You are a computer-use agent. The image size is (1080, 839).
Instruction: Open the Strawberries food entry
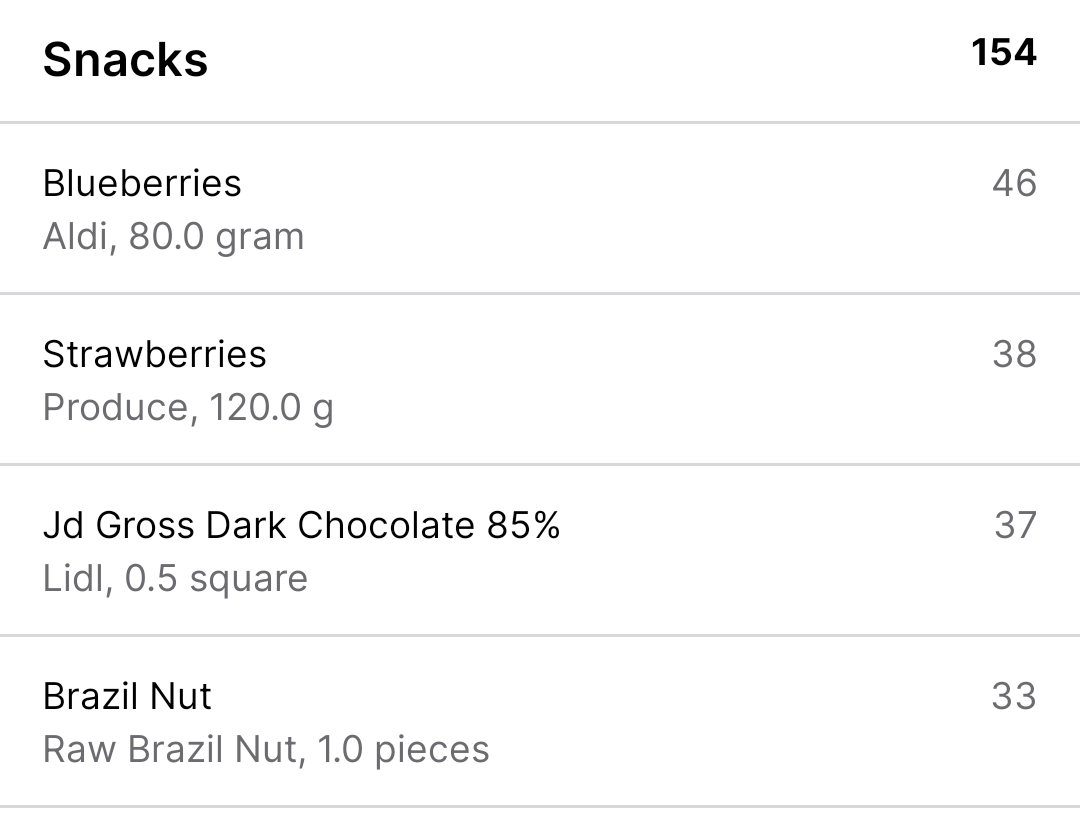pyautogui.click(x=540, y=380)
